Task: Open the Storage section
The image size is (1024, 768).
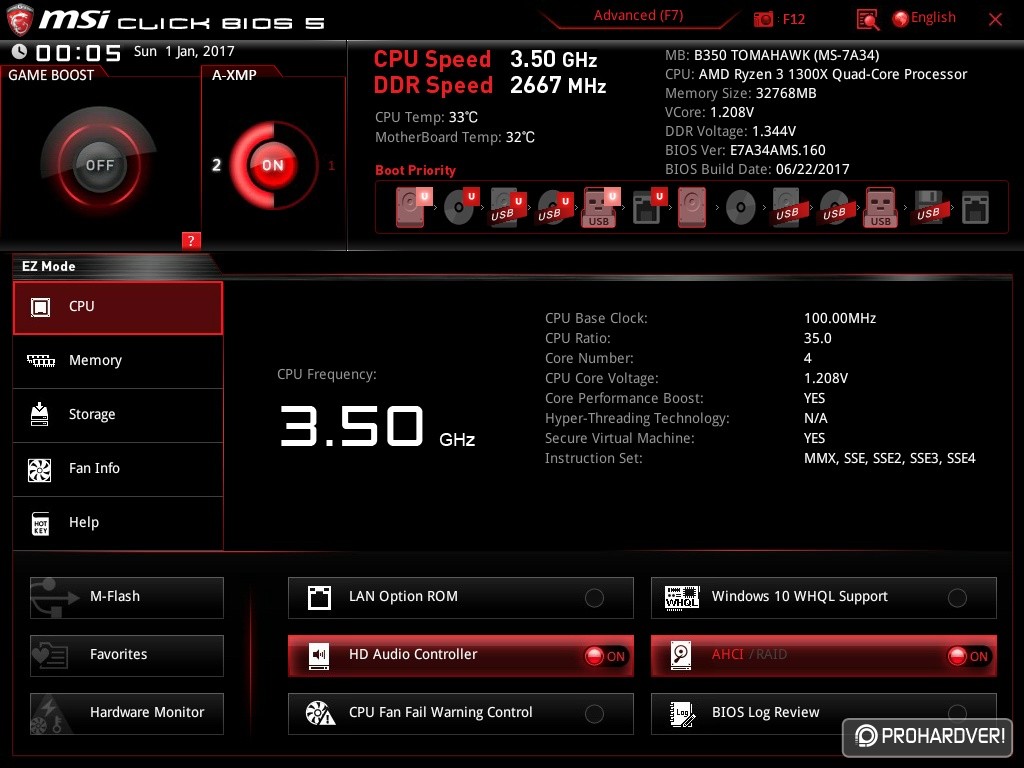Action: [x=118, y=415]
